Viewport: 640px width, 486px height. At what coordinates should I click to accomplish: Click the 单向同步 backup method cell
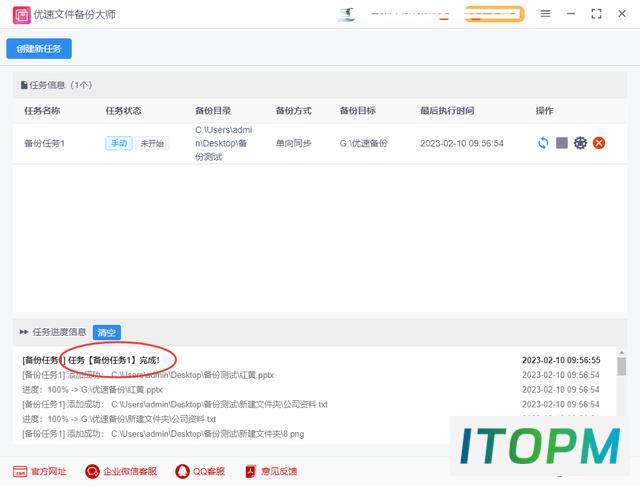point(293,143)
